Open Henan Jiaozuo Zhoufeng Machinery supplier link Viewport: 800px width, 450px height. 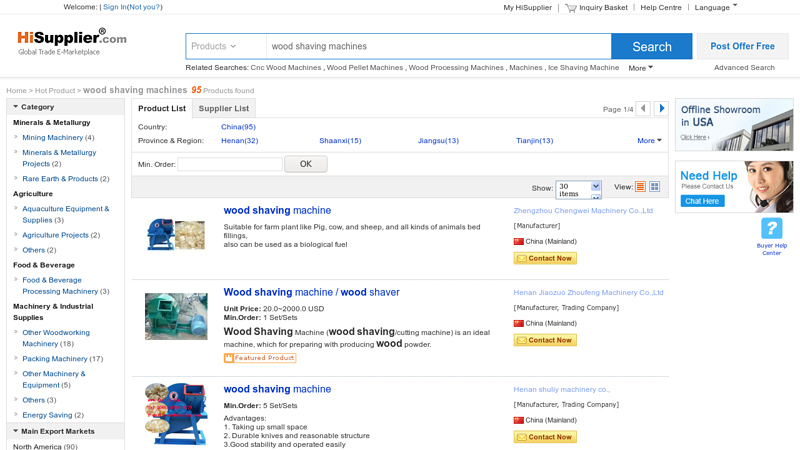point(588,293)
